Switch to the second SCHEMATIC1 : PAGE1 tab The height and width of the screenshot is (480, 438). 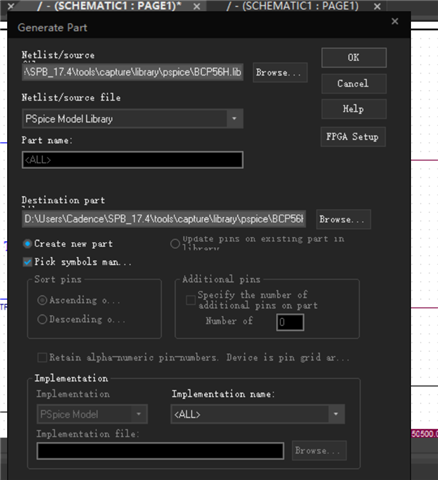coord(292,6)
